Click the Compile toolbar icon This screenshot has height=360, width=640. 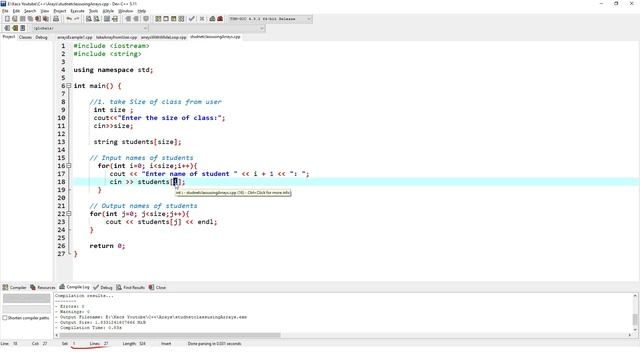click(158, 19)
